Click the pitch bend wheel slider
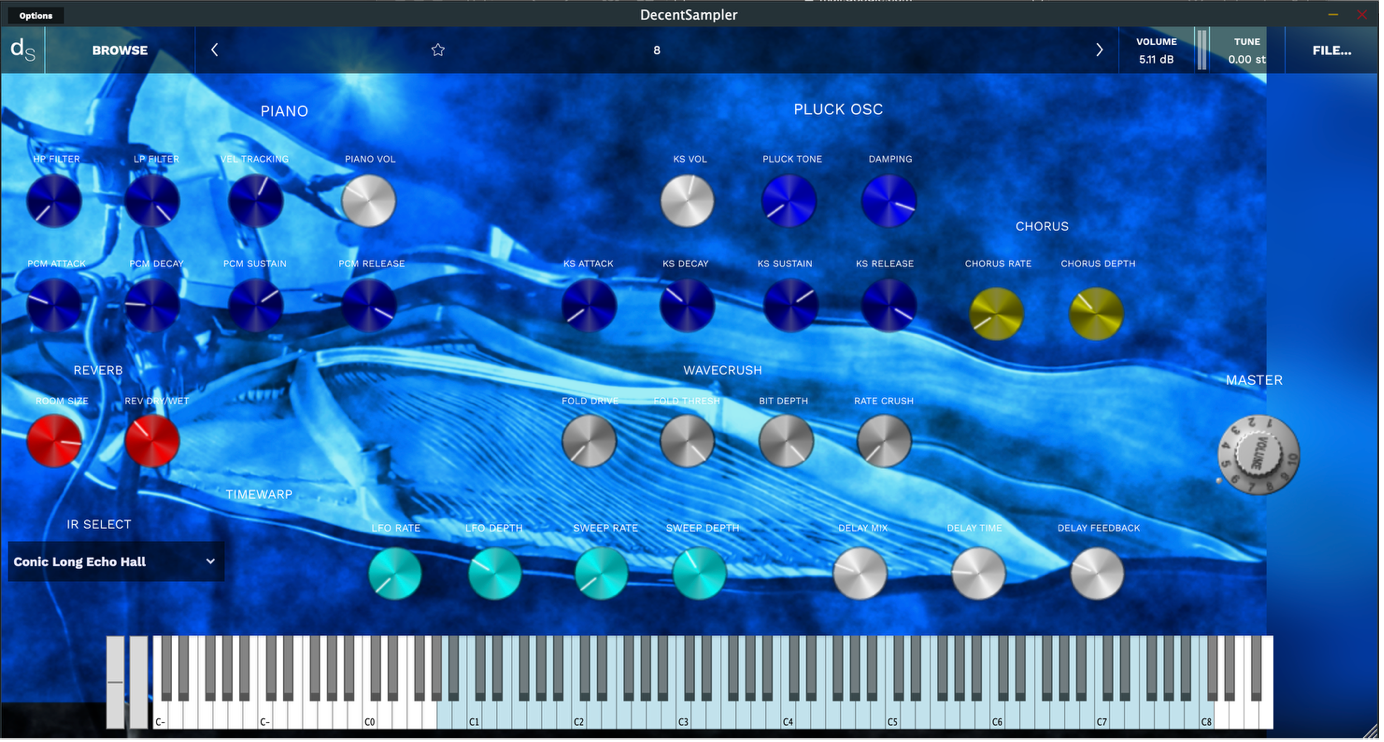Screen dimensions: 1384x742 [116, 682]
